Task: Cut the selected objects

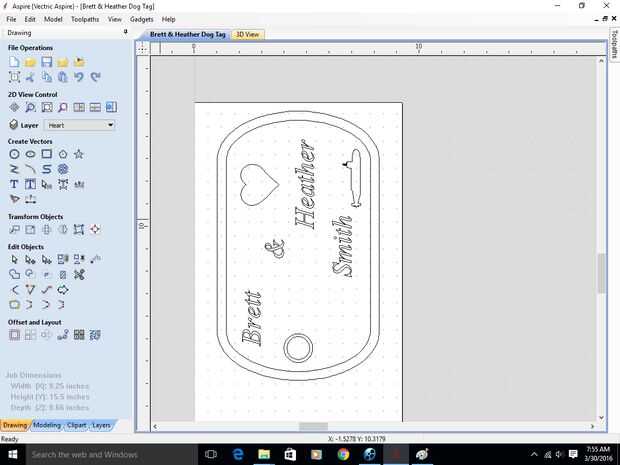Action: [x=30, y=77]
